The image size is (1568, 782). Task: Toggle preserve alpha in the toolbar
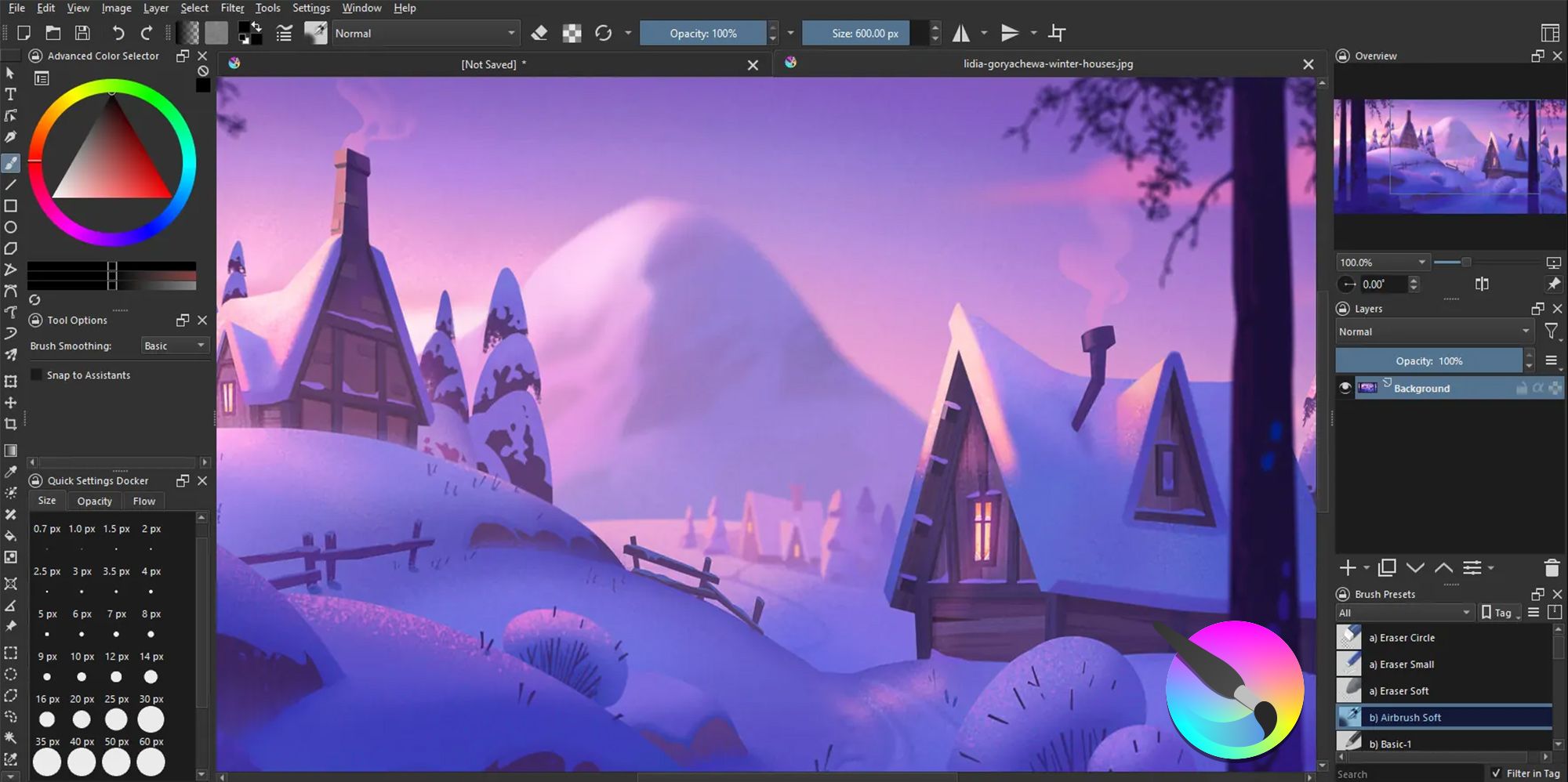pyautogui.click(x=572, y=33)
